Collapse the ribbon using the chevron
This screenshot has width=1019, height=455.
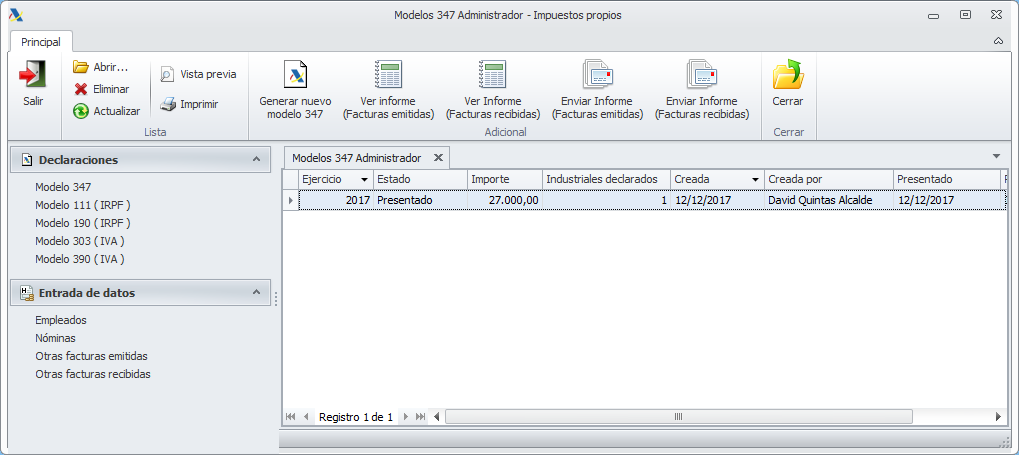click(999, 41)
